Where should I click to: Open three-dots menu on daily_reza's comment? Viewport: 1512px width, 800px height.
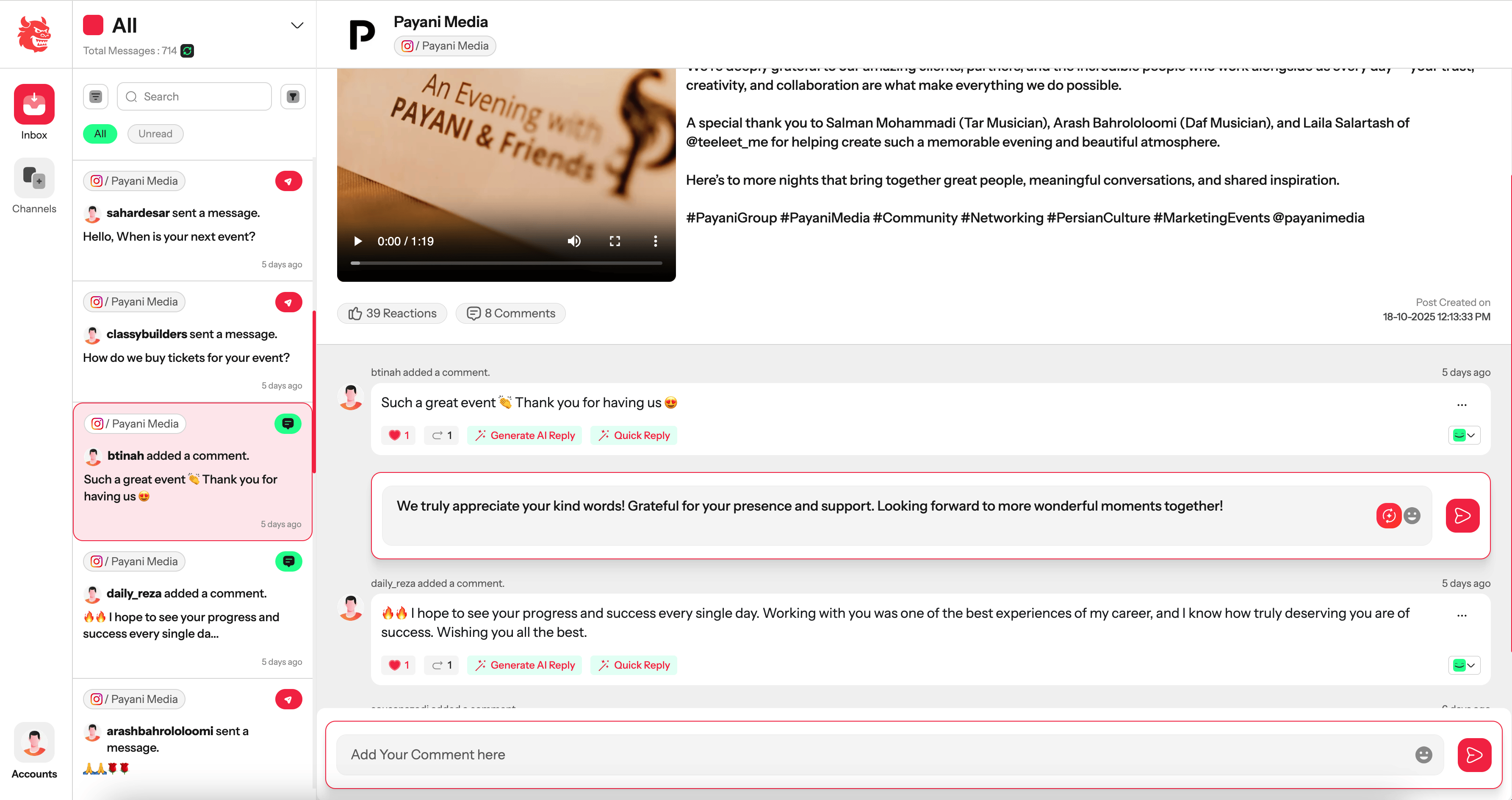pyautogui.click(x=1462, y=616)
